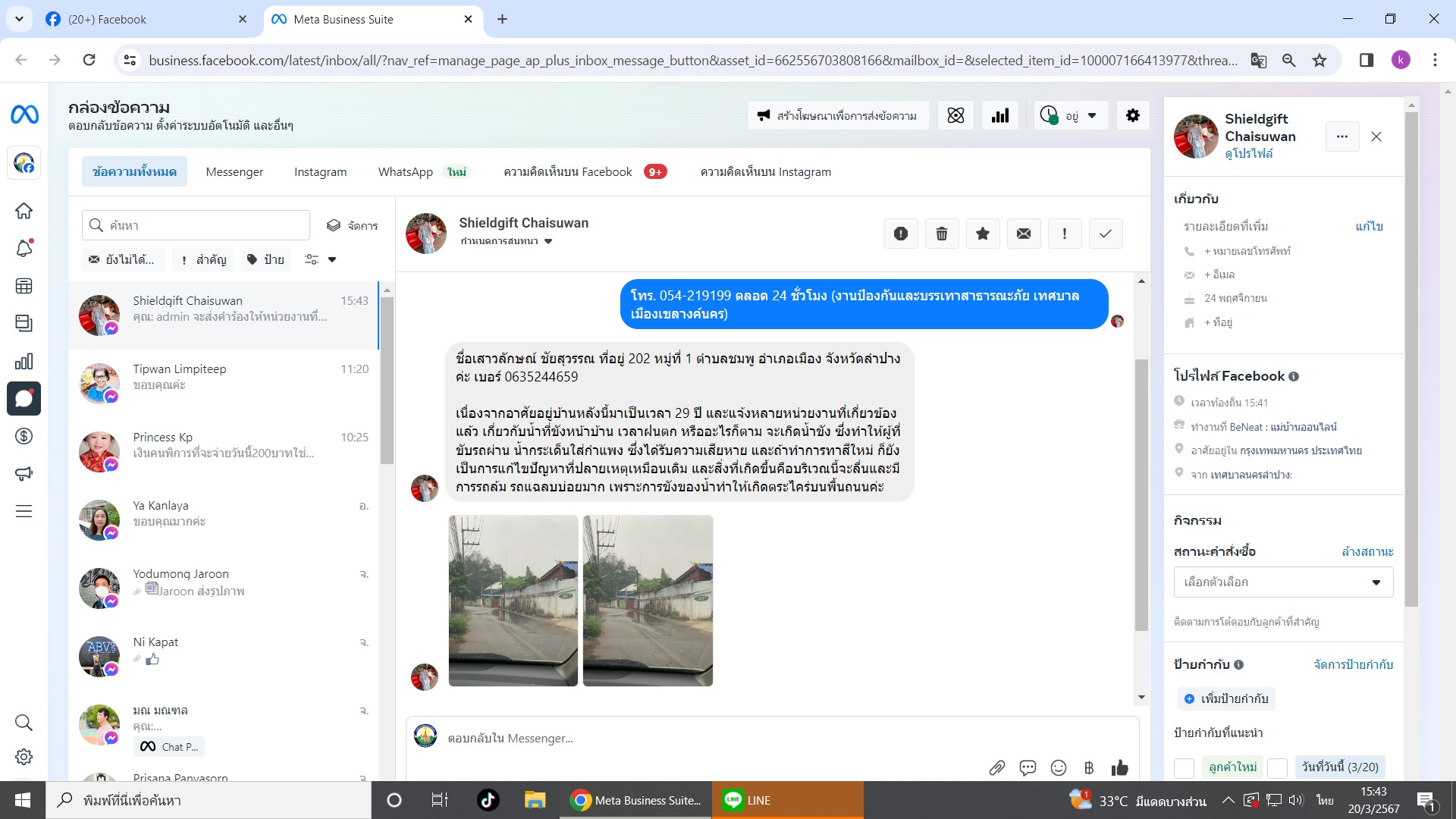
Task: Open inbox settings gear icon
Action: pyautogui.click(x=1132, y=115)
